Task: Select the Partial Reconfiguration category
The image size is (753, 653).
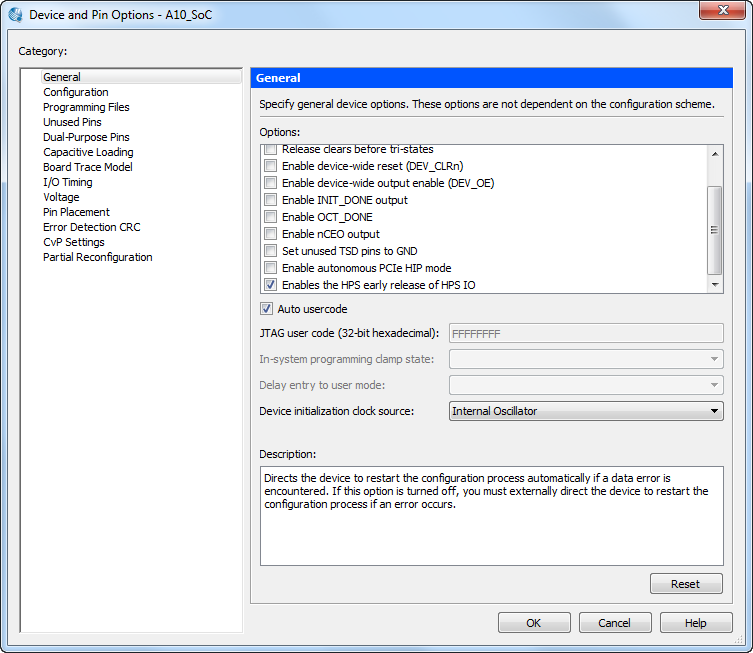Action: (98, 257)
